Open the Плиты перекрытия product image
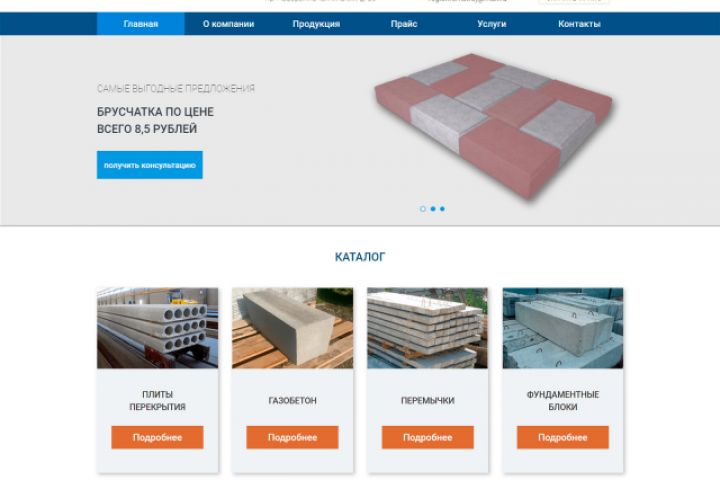The image size is (720, 480). [158, 328]
